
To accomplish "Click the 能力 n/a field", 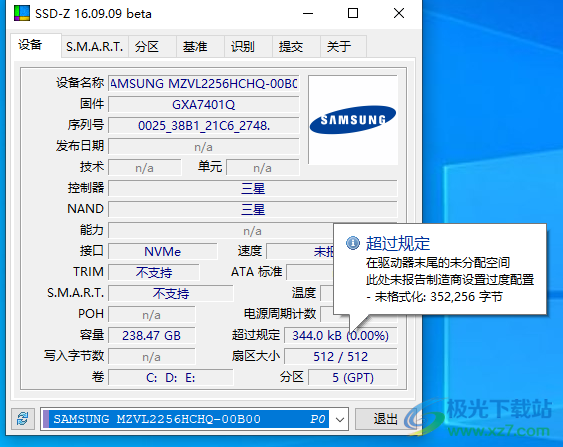I will 221,231.
